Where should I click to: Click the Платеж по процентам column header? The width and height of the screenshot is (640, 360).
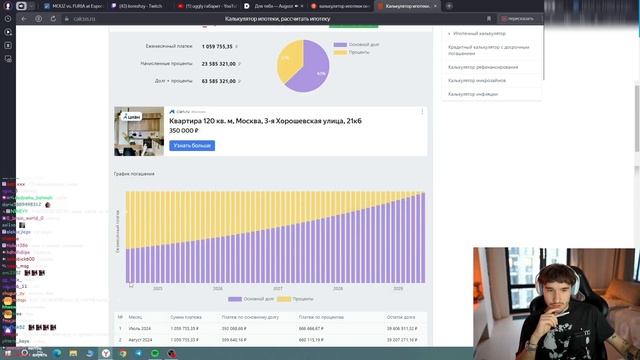pyautogui.click(x=321, y=317)
